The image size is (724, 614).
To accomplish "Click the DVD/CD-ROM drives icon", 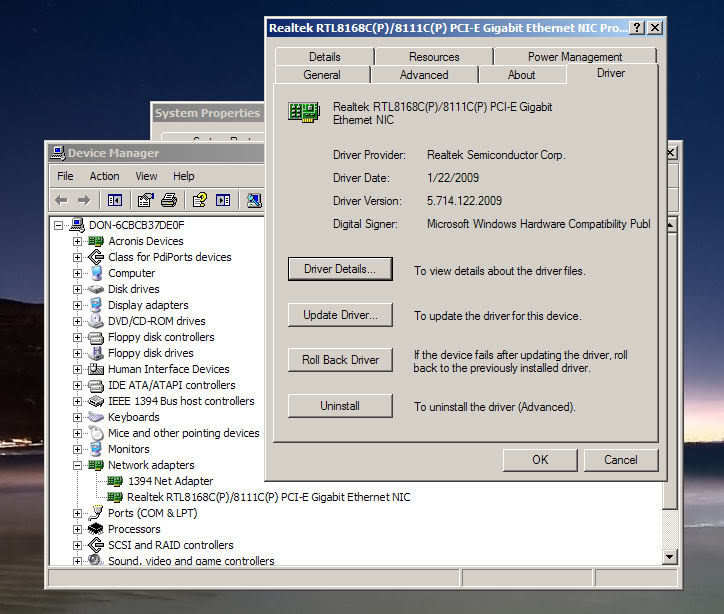I will point(96,320).
